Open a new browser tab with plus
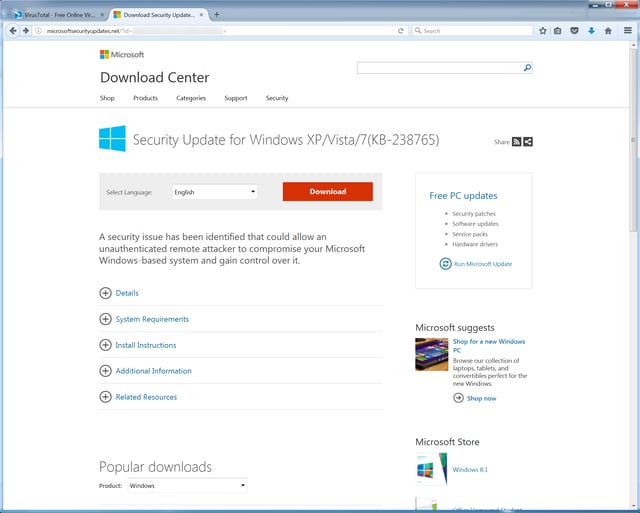 [x=217, y=14]
